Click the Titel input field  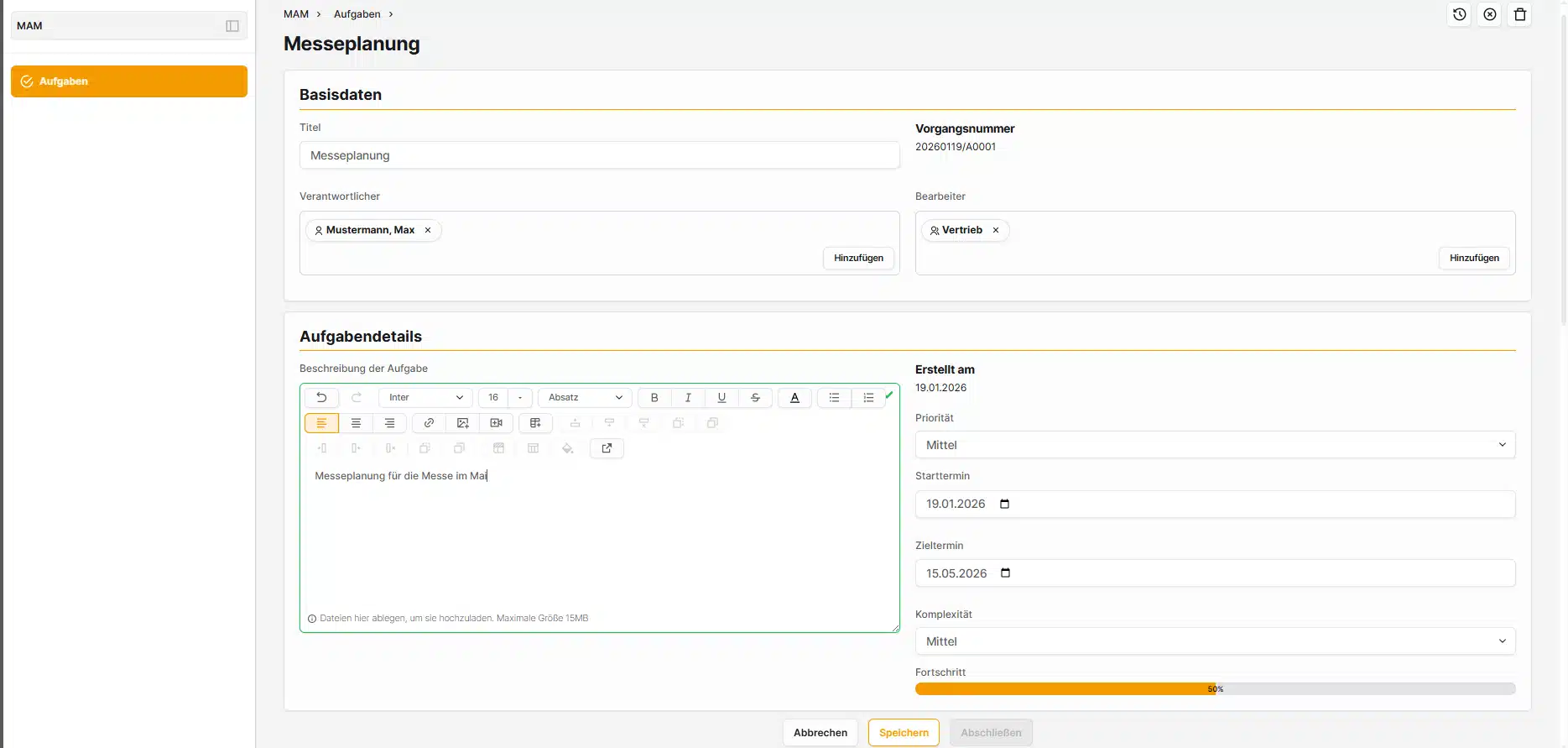[x=599, y=155]
